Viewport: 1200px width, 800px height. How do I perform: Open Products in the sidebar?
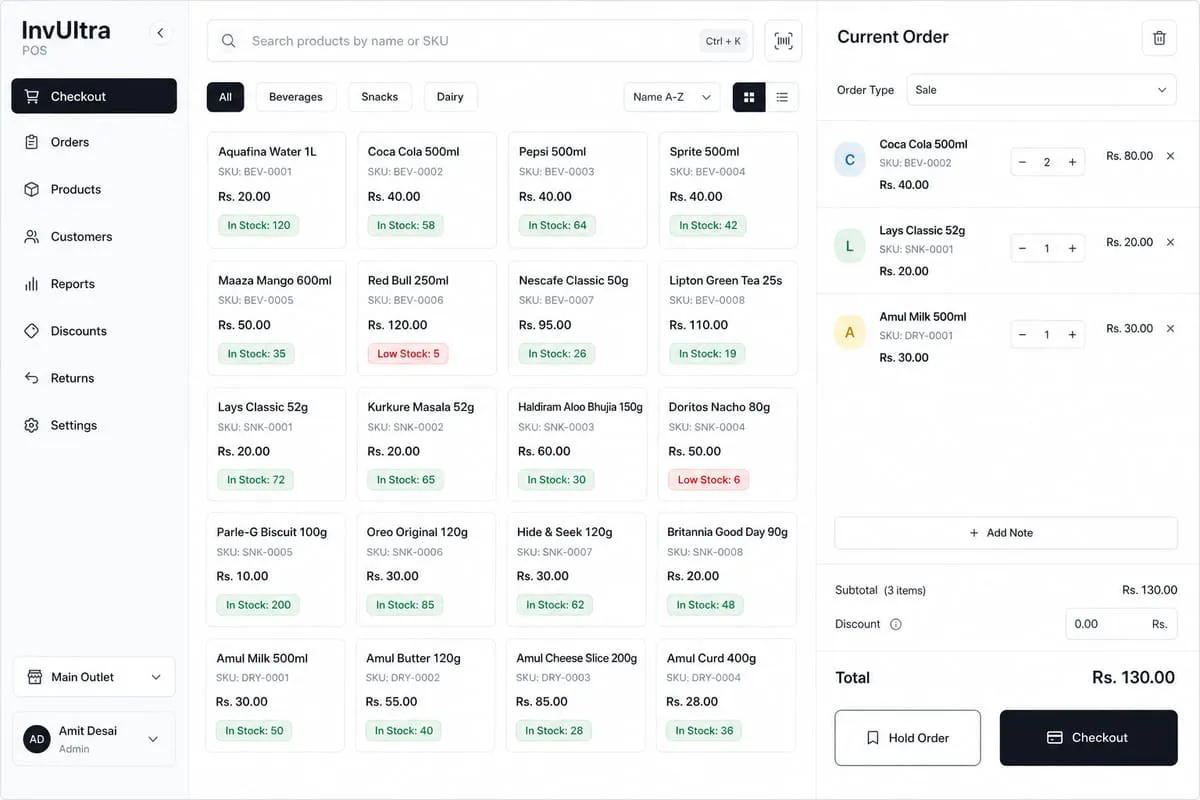point(94,189)
